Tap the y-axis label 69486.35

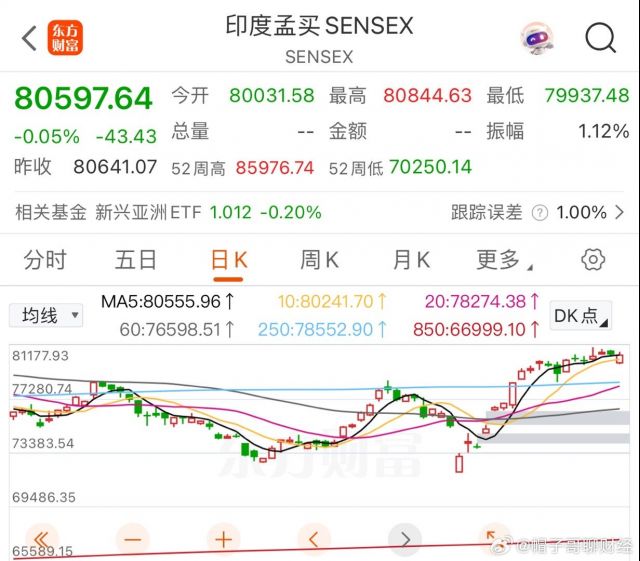pos(44,498)
